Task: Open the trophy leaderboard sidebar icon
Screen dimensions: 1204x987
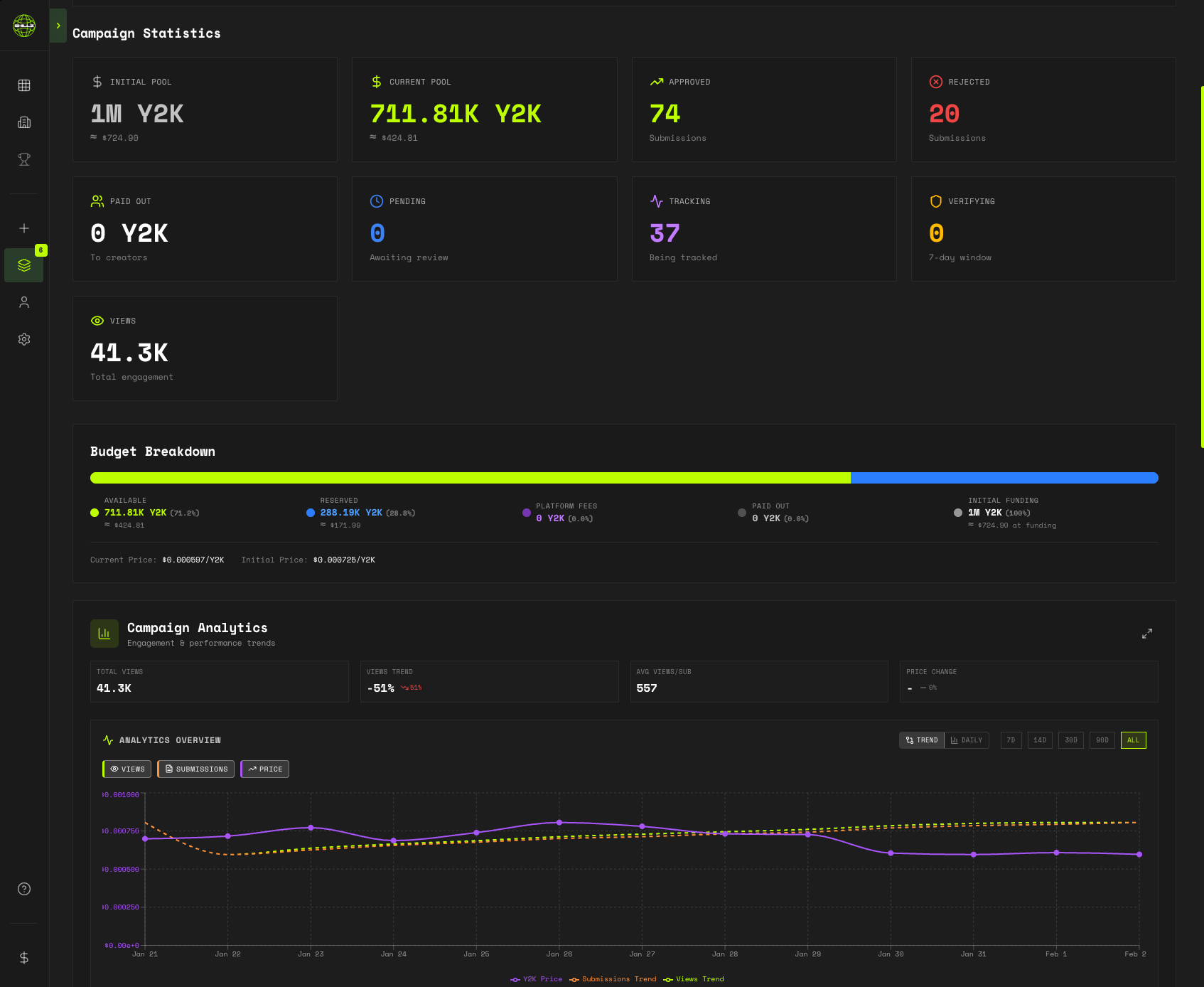Action: point(24,159)
